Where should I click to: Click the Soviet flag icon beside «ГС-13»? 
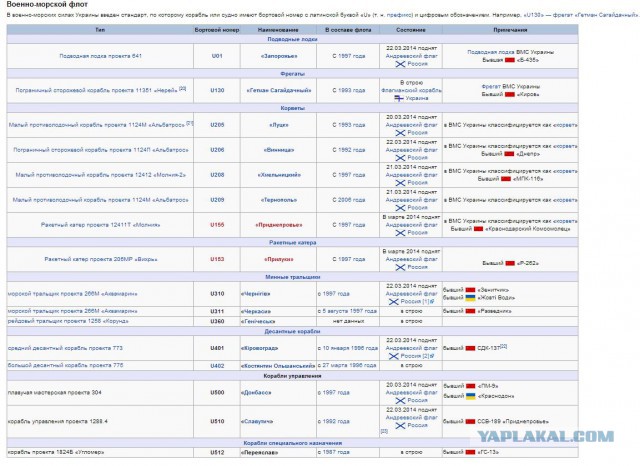pos(470,452)
